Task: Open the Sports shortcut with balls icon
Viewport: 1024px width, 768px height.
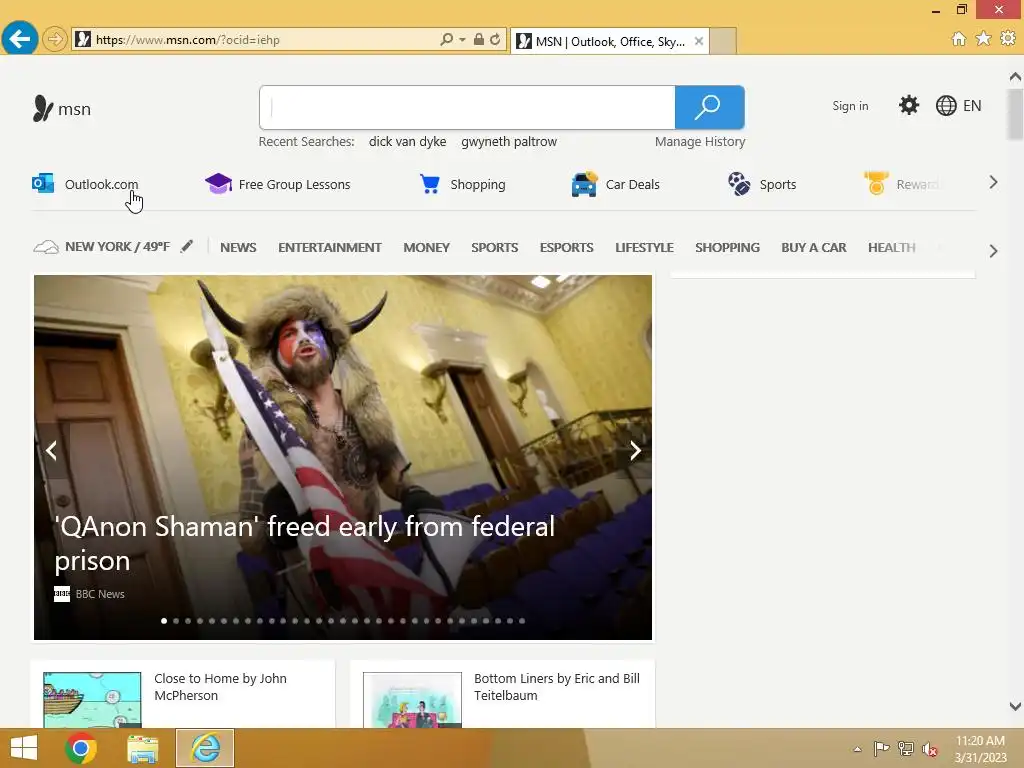Action: (x=762, y=184)
